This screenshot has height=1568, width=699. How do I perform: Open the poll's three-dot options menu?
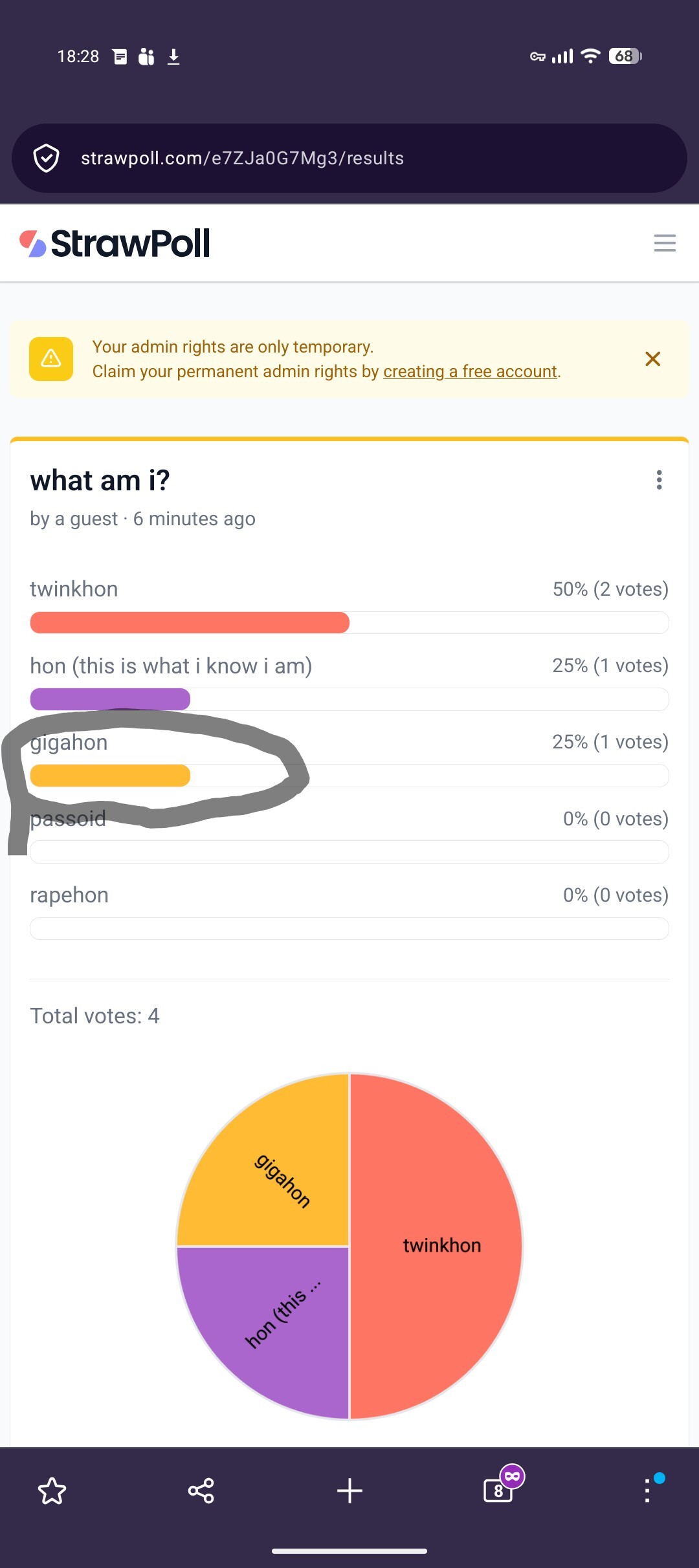coord(659,480)
